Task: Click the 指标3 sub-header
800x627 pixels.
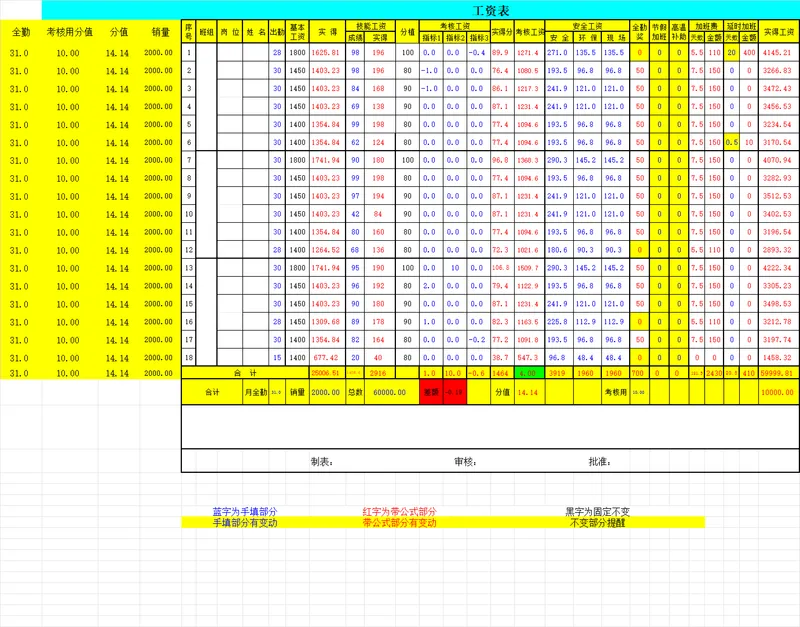Action: [x=479, y=38]
